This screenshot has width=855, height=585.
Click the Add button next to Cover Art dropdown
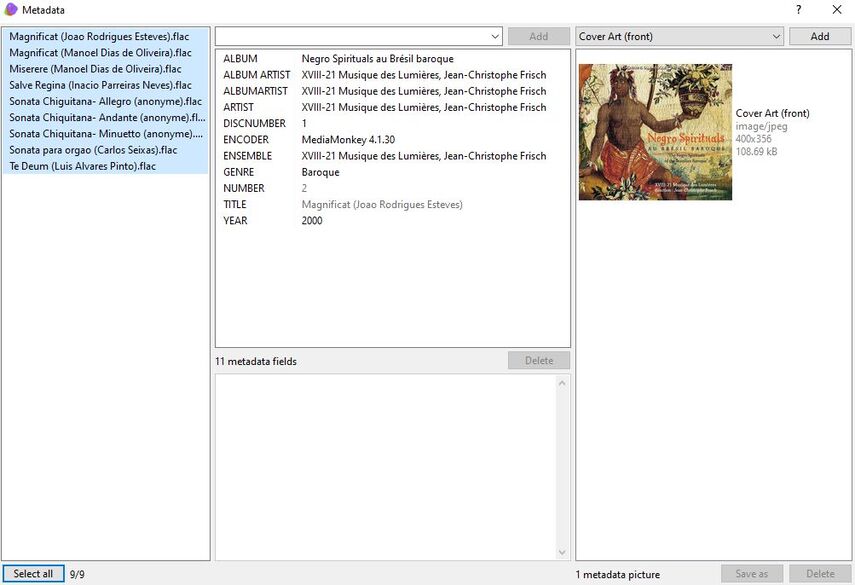pyautogui.click(x=820, y=37)
